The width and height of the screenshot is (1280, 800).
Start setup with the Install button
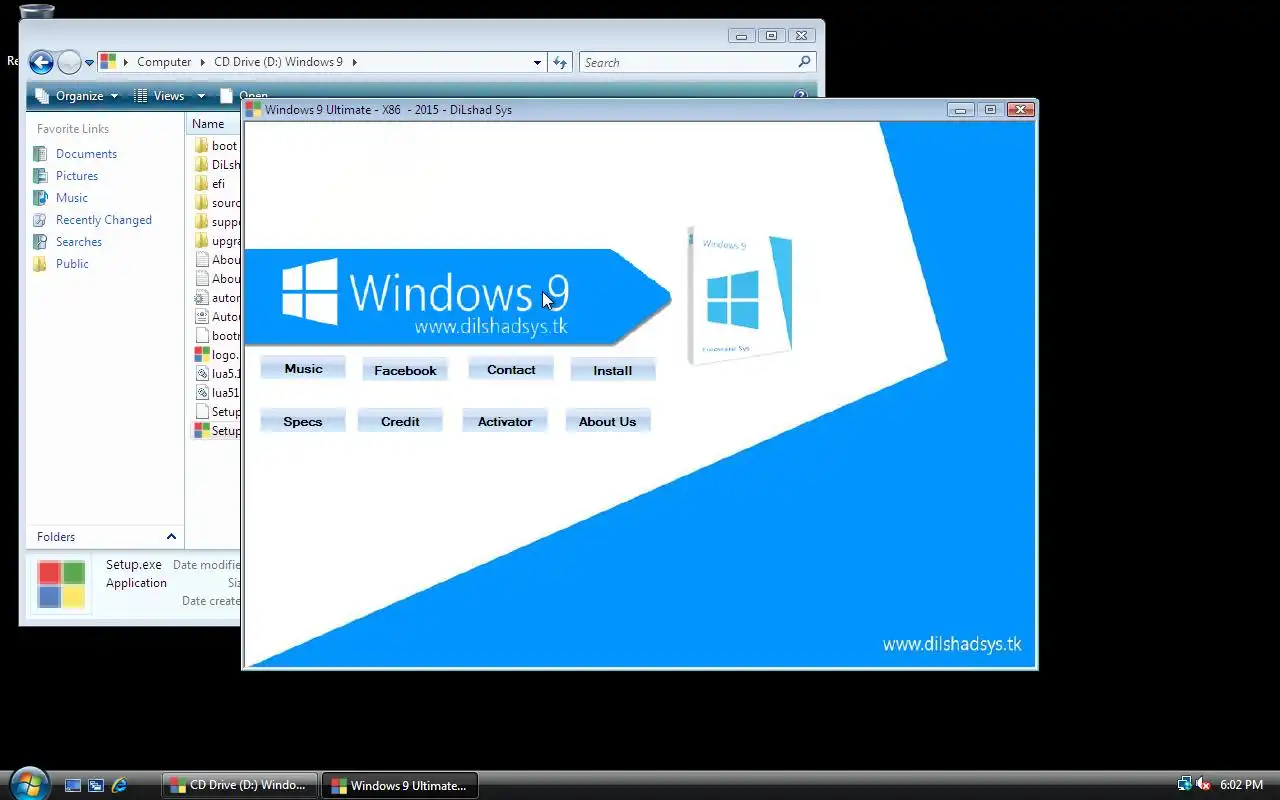[613, 370]
